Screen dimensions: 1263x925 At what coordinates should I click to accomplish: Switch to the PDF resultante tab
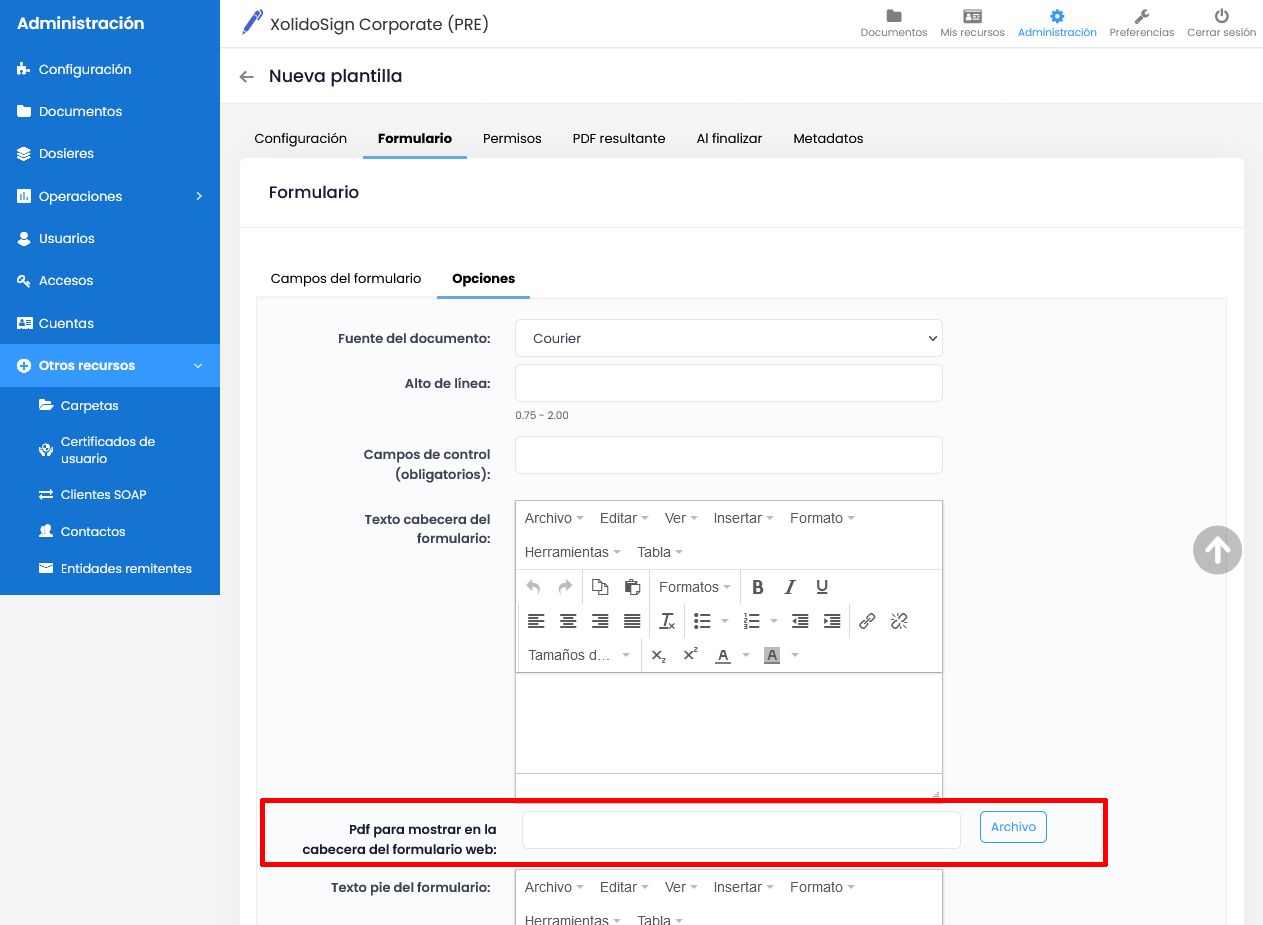pyautogui.click(x=618, y=139)
